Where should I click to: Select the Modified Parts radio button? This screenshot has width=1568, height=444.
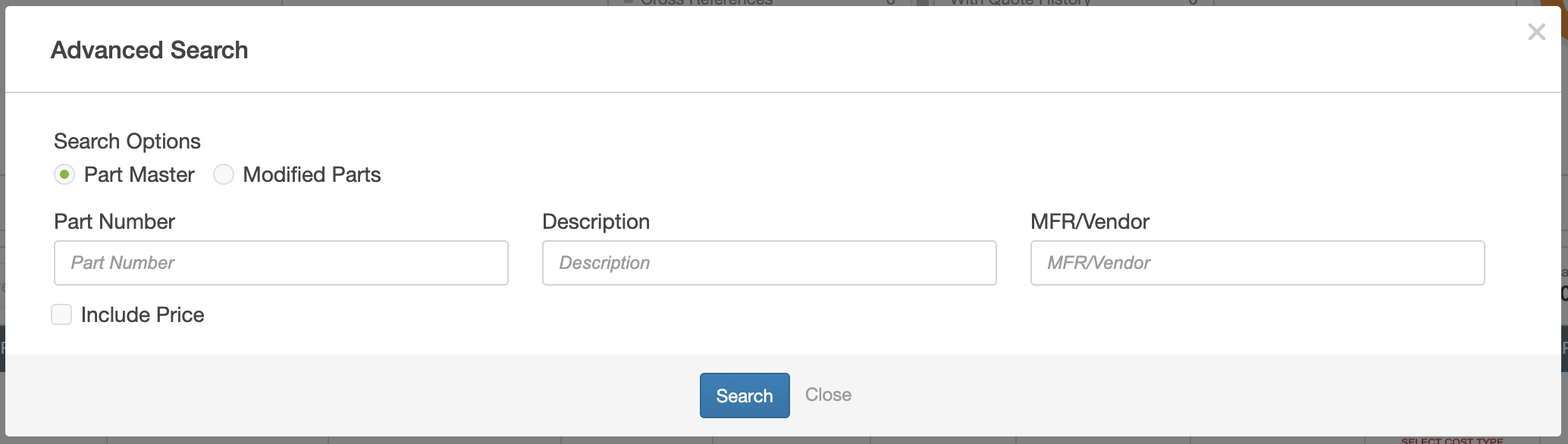point(223,175)
